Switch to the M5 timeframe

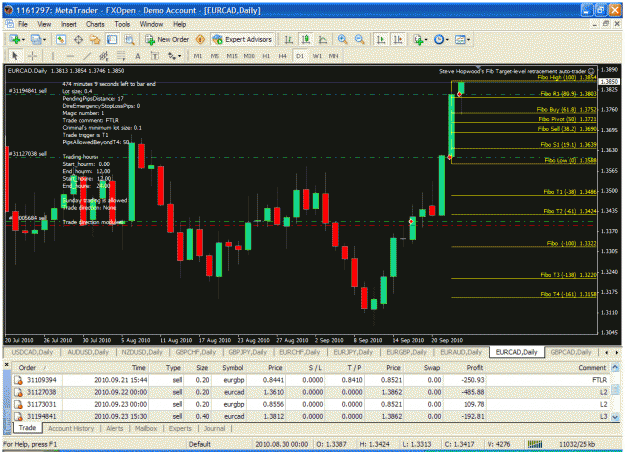point(214,56)
